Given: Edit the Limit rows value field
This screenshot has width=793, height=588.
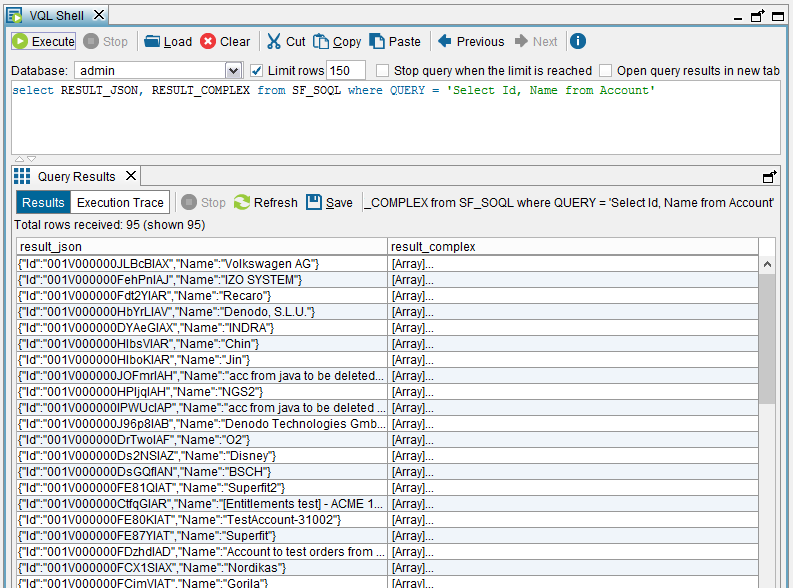Looking at the screenshot, I should click(x=346, y=71).
